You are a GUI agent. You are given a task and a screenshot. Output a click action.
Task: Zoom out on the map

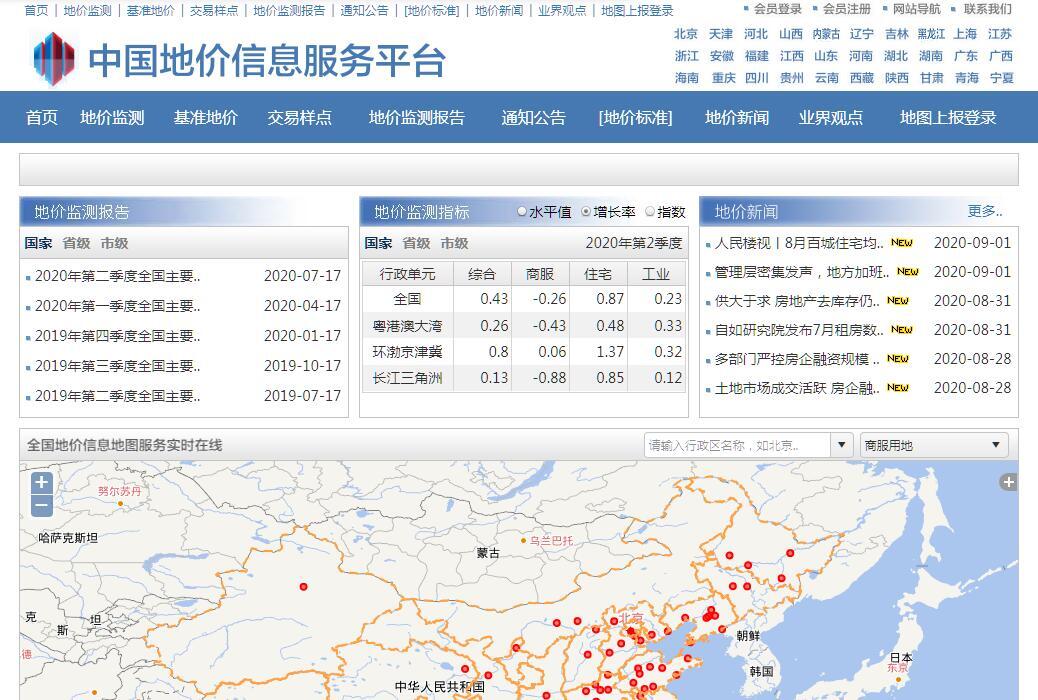(x=41, y=506)
